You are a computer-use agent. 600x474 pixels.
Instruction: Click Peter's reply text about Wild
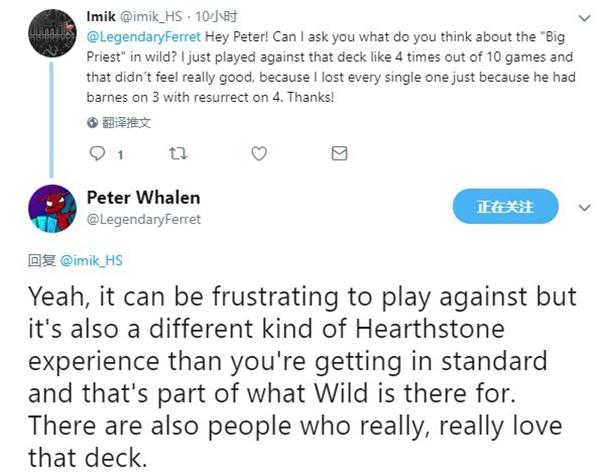[x=302, y=377]
